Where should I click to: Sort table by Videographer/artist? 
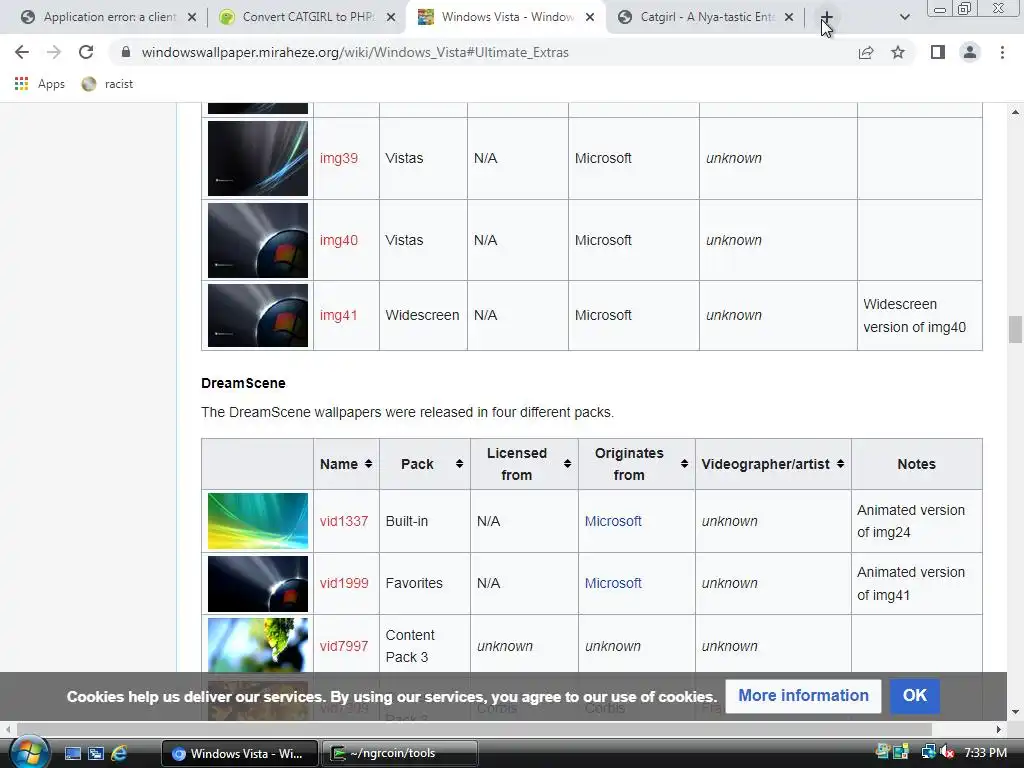pos(773,464)
